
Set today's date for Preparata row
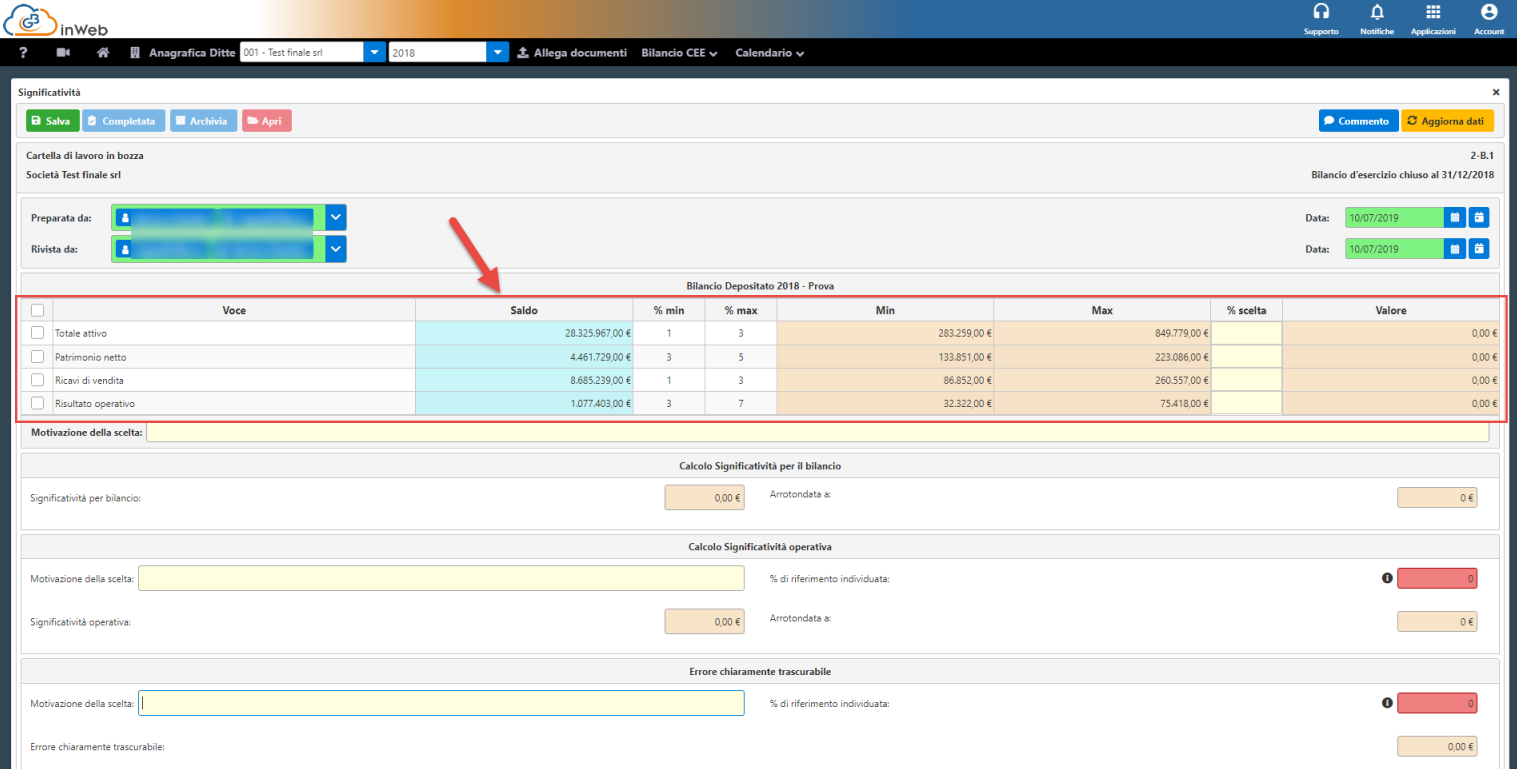[x=1479, y=217]
